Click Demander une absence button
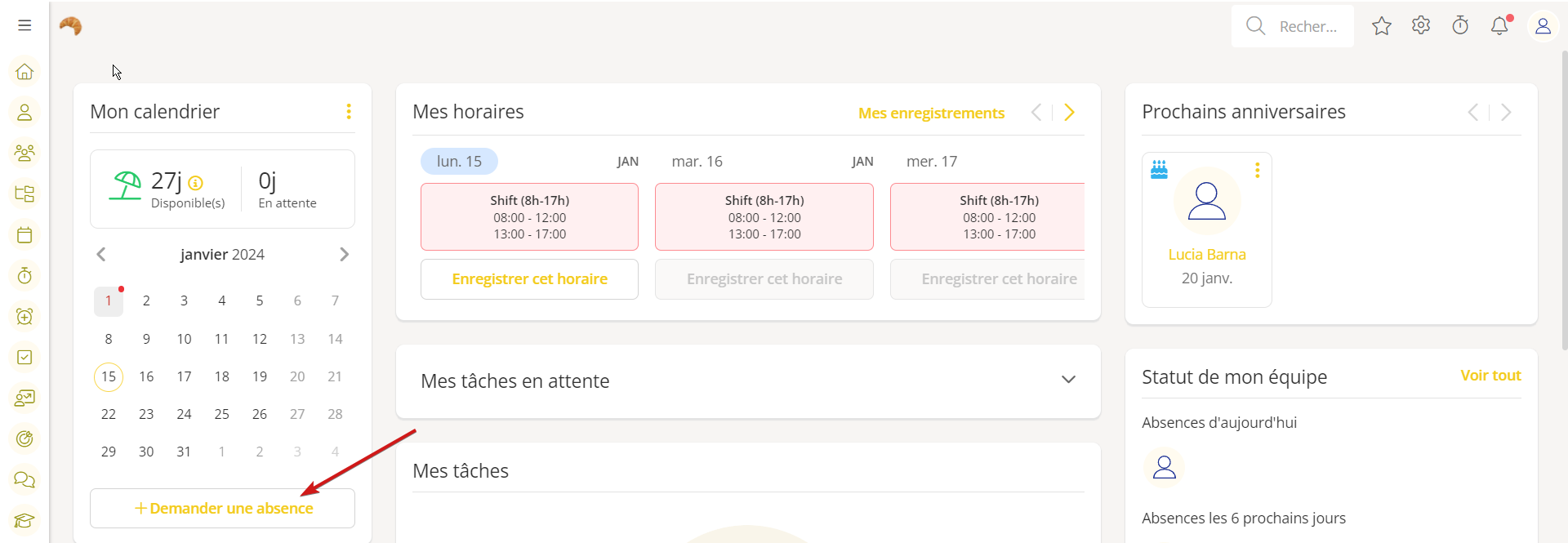The height and width of the screenshot is (543, 1568). 223,508
